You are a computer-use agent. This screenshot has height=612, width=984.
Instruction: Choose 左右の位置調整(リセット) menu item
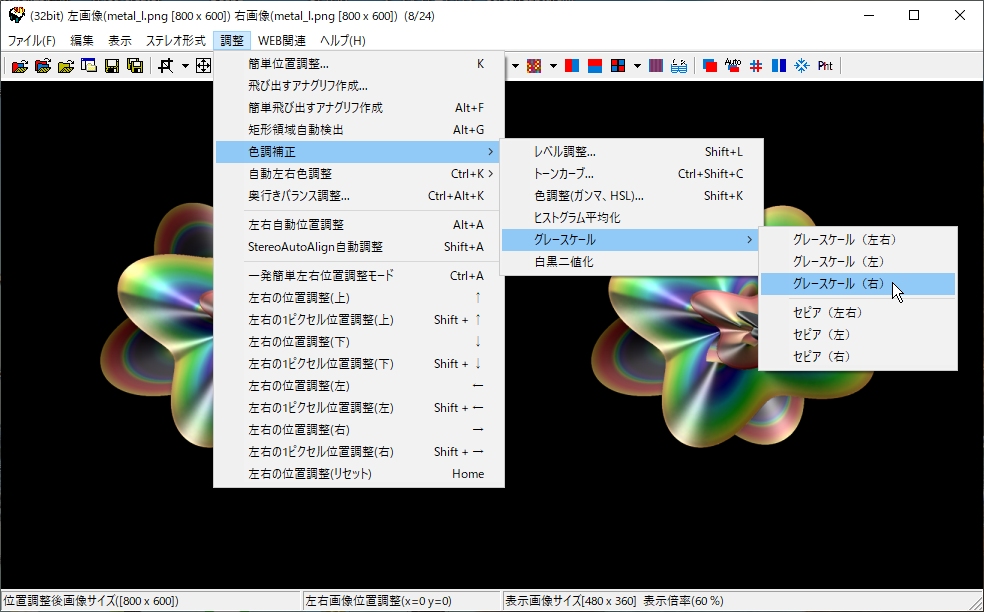(x=358, y=473)
